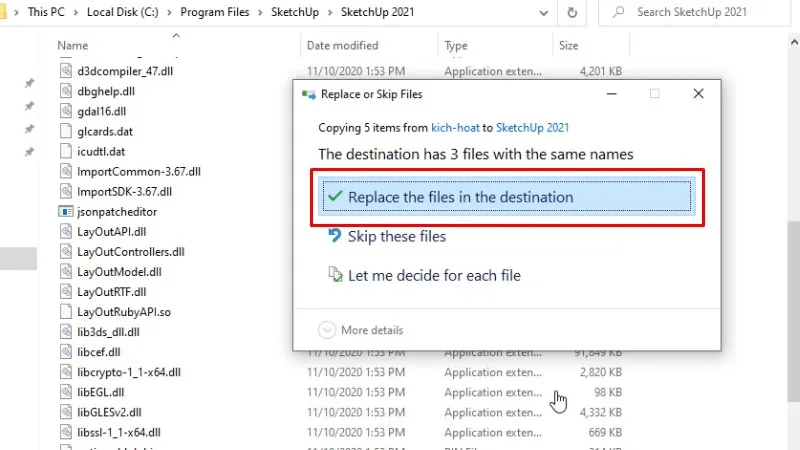Viewport: 800px width, 450px height.
Task: Click the refresh icon in address bar
Action: point(572,12)
